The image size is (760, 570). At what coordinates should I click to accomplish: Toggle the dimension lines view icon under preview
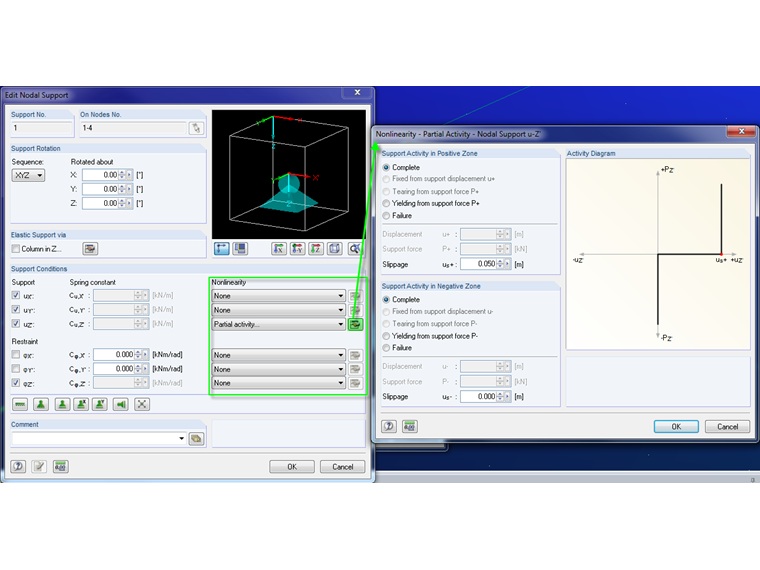222,249
